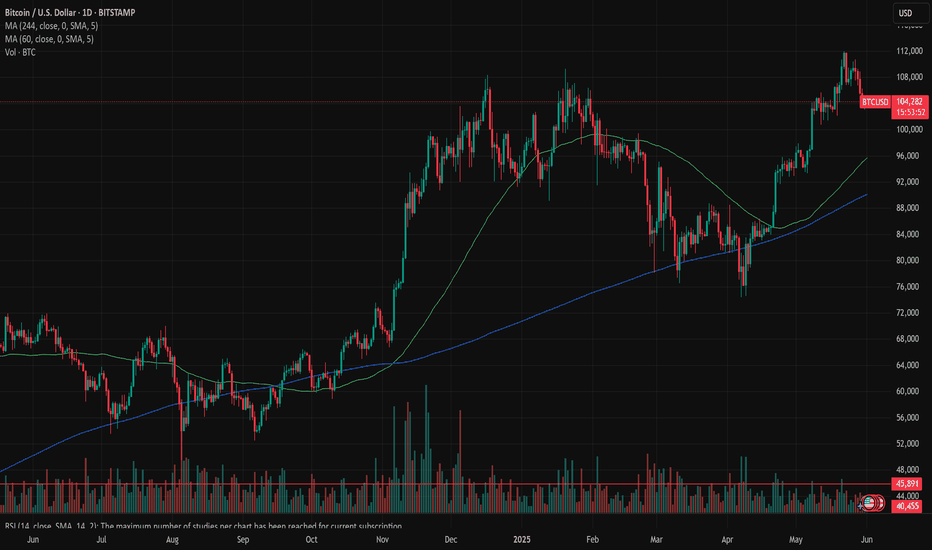The width and height of the screenshot is (932, 550).
Task: Click the 72,000 price axis label
Action: 909,313
